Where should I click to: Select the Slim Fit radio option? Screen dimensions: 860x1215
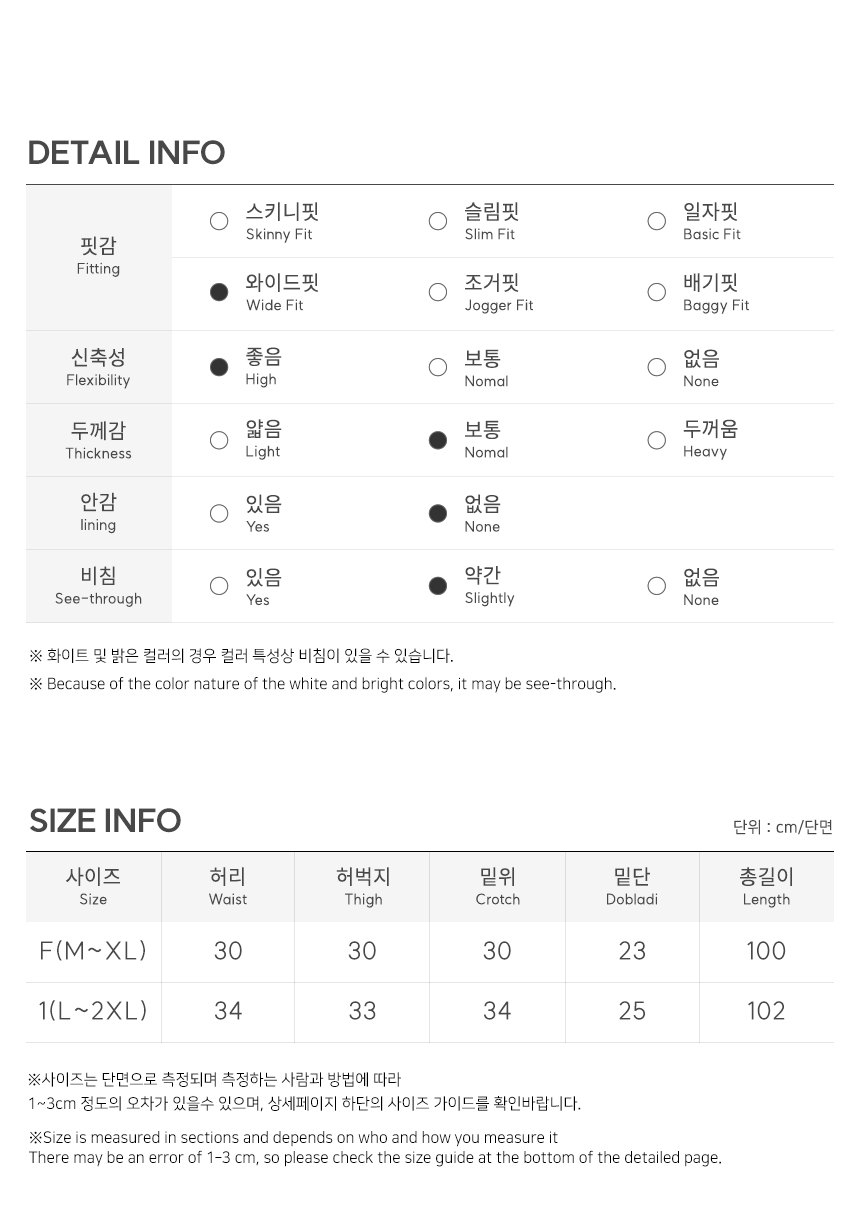438,221
